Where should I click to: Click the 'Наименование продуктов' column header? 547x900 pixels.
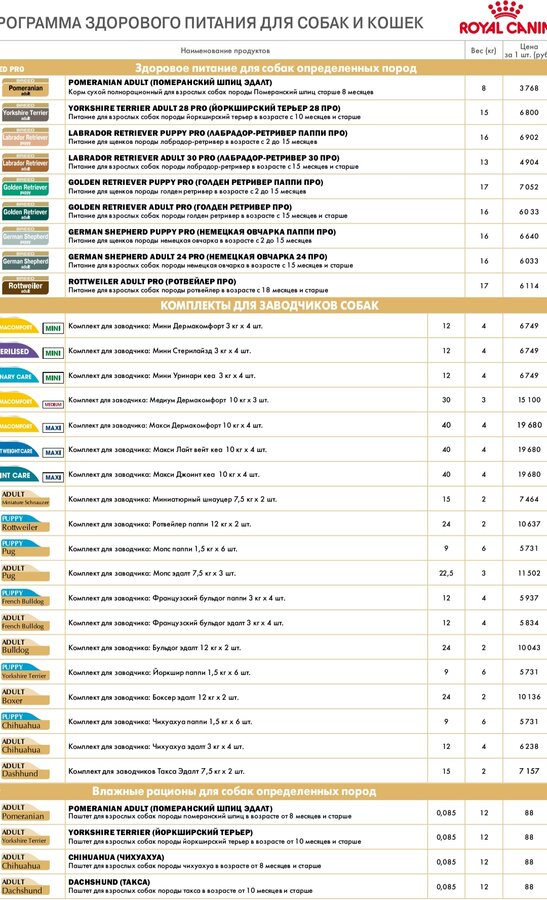225,51
